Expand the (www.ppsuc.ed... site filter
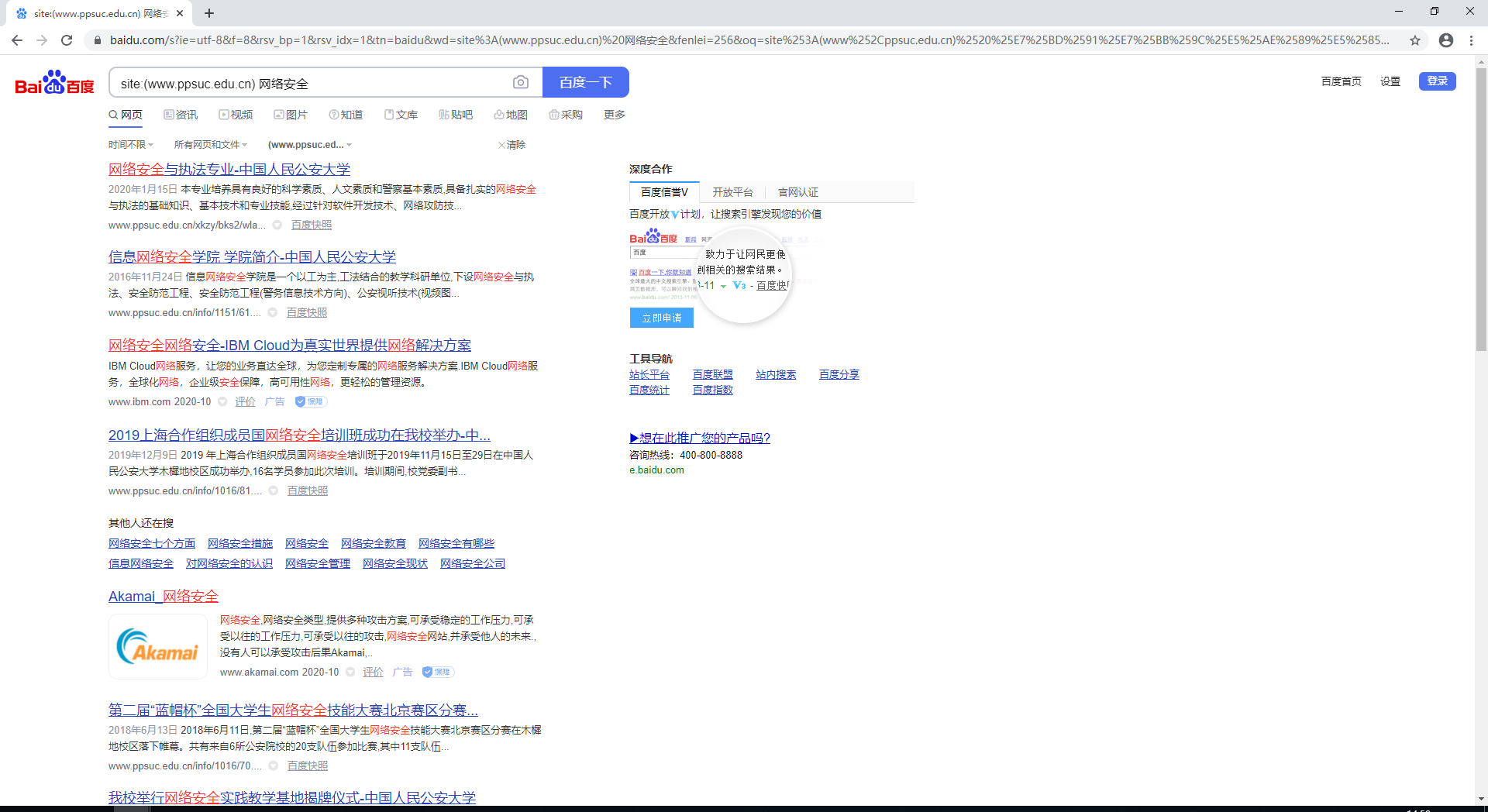 tap(310, 145)
